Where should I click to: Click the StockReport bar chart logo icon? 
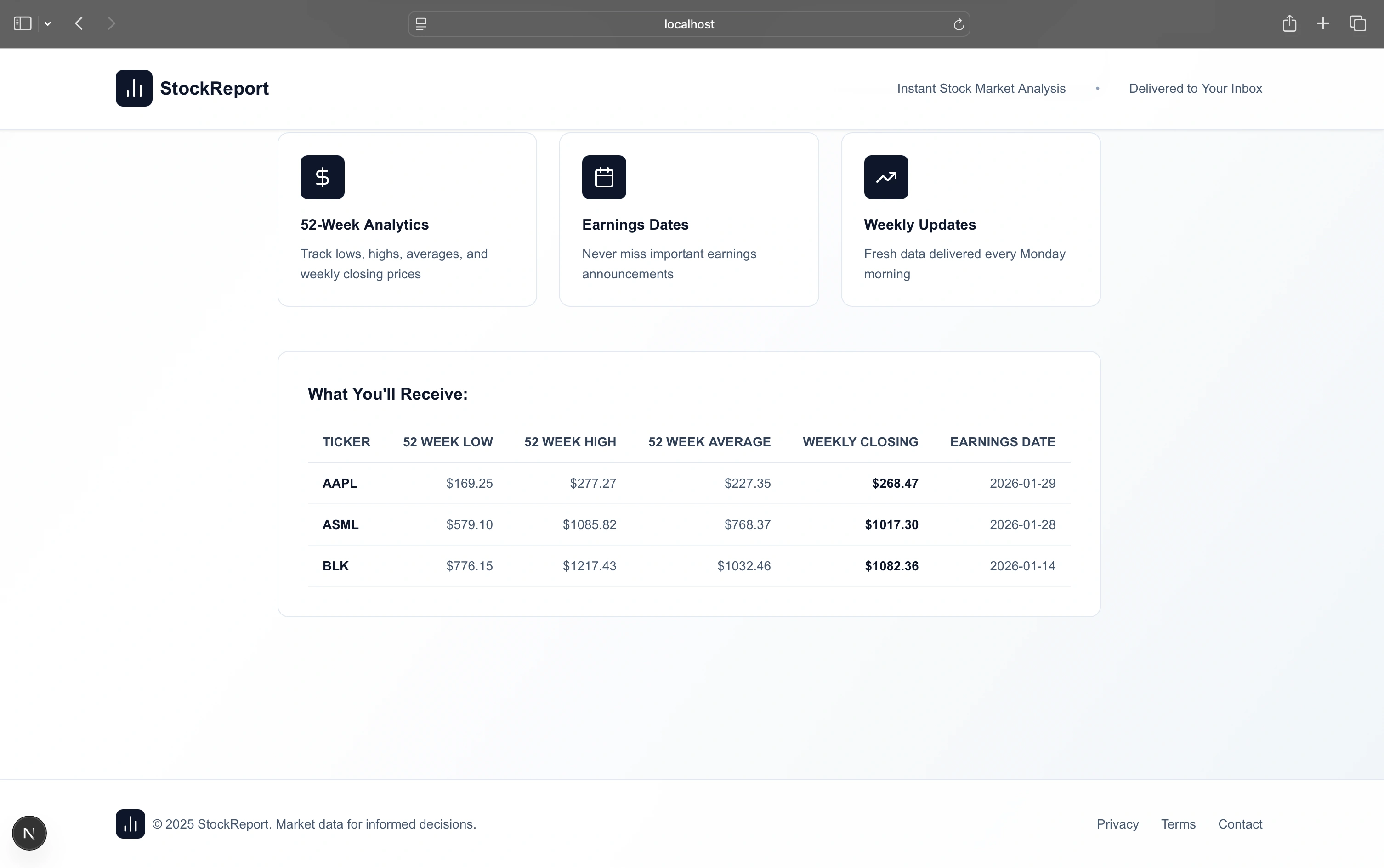pyautogui.click(x=134, y=88)
